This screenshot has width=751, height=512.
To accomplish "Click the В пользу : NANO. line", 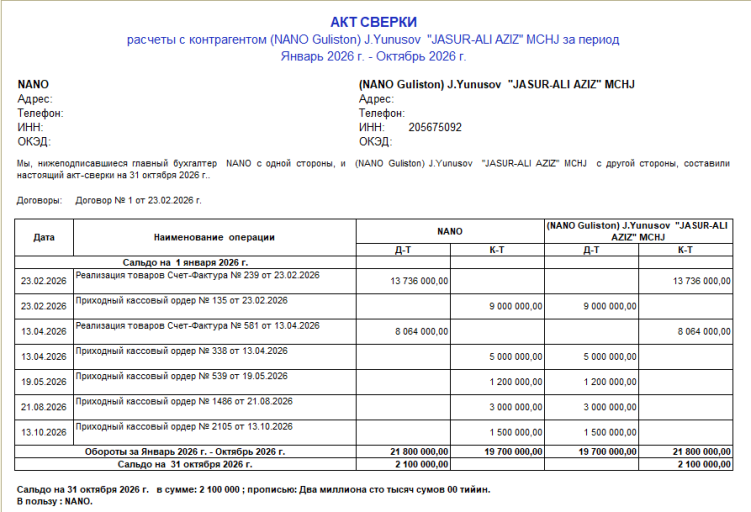I will click(55, 501).
